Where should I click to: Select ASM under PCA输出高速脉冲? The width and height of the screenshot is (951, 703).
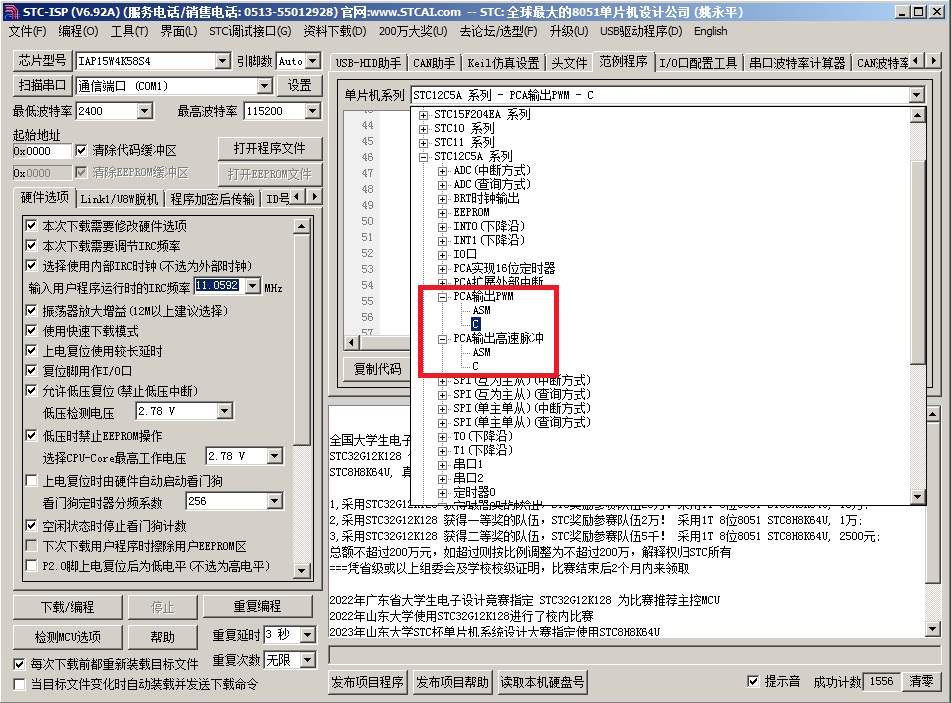coord(482,352)
